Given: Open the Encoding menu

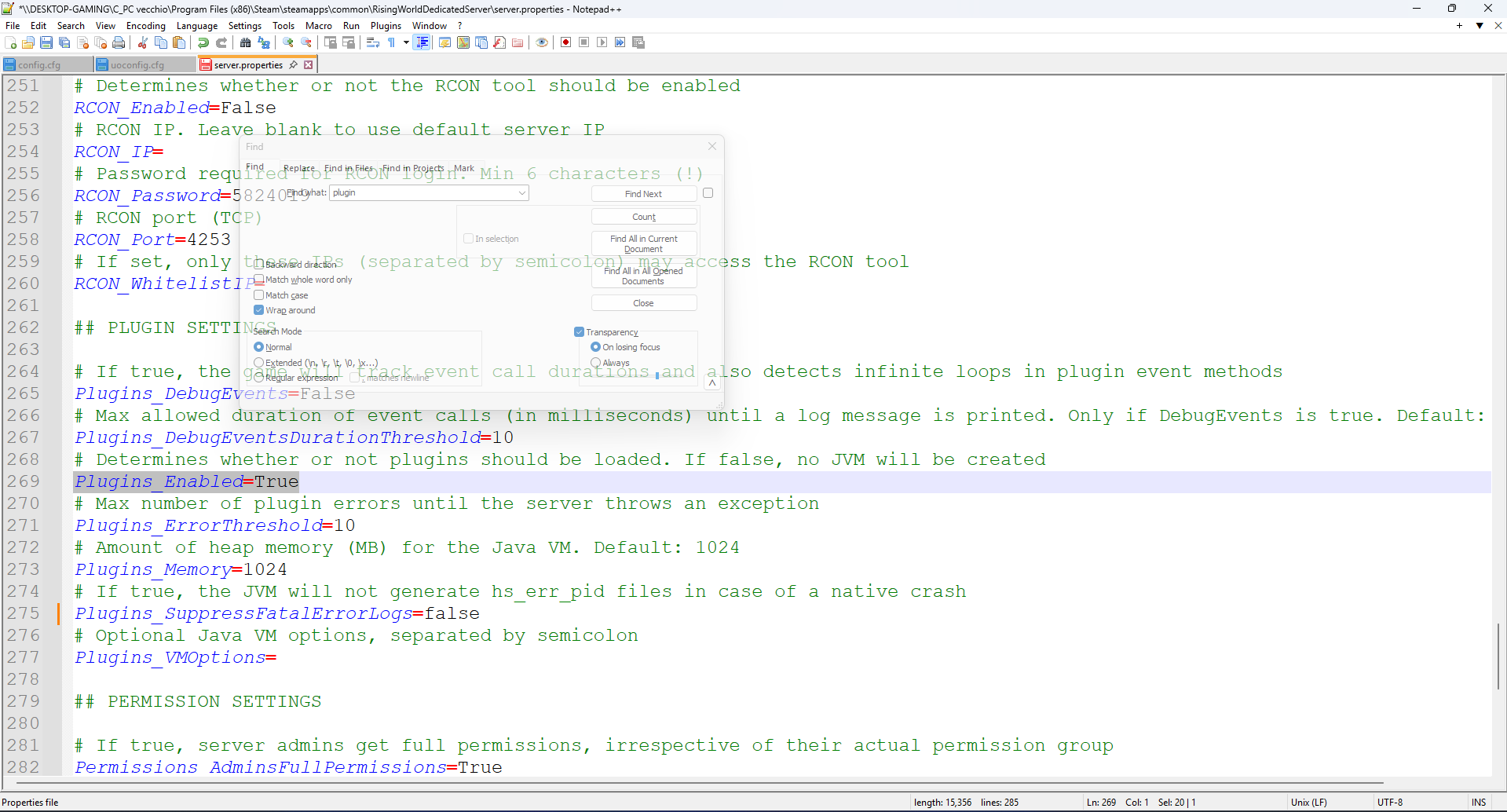Looking at the screenshot, I should (x=145, y=26).
